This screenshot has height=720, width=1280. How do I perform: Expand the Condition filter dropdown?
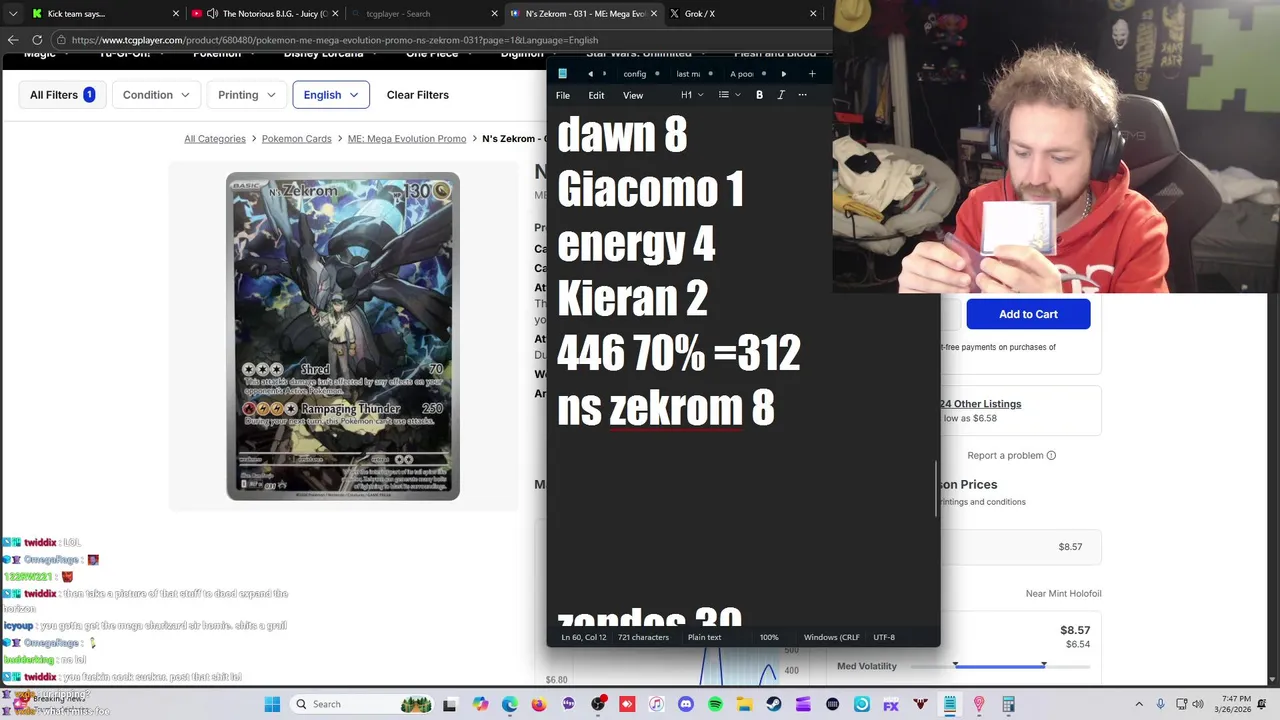(x=156, y=95)
